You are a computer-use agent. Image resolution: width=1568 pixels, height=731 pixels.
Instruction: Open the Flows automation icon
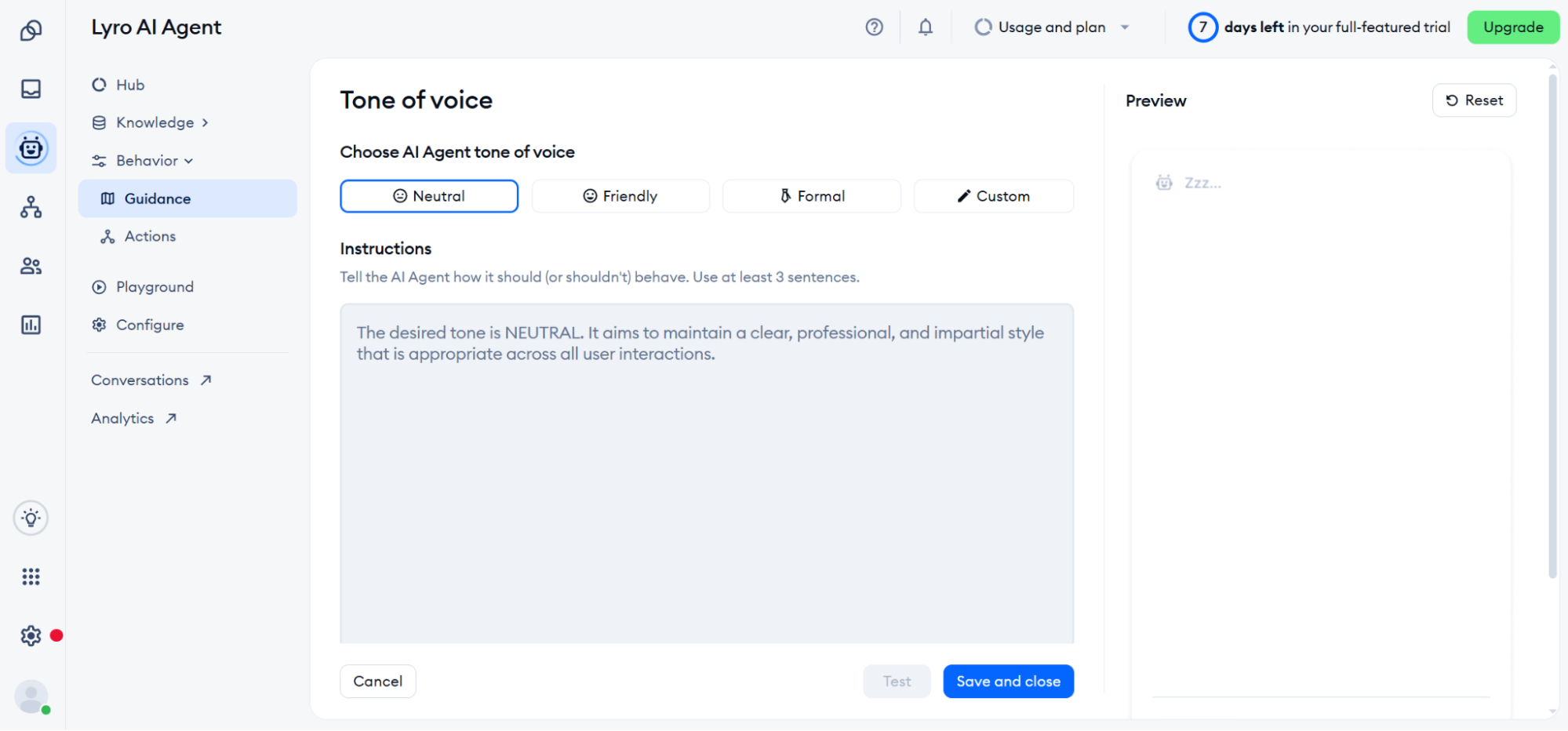pyautogui.click(x=31, y=206)
